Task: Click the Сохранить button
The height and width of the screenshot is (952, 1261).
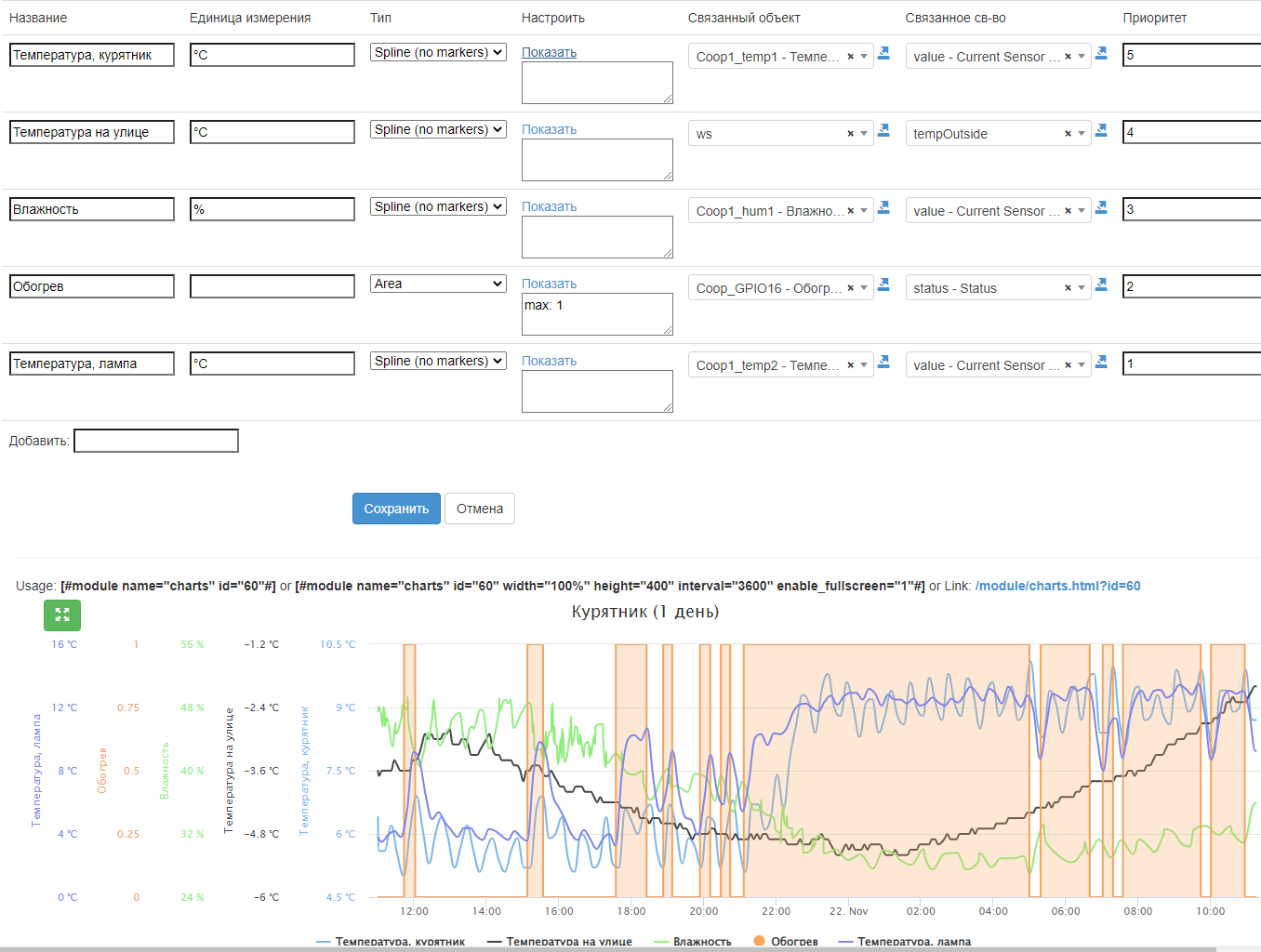Action: [x=396, y=509]
